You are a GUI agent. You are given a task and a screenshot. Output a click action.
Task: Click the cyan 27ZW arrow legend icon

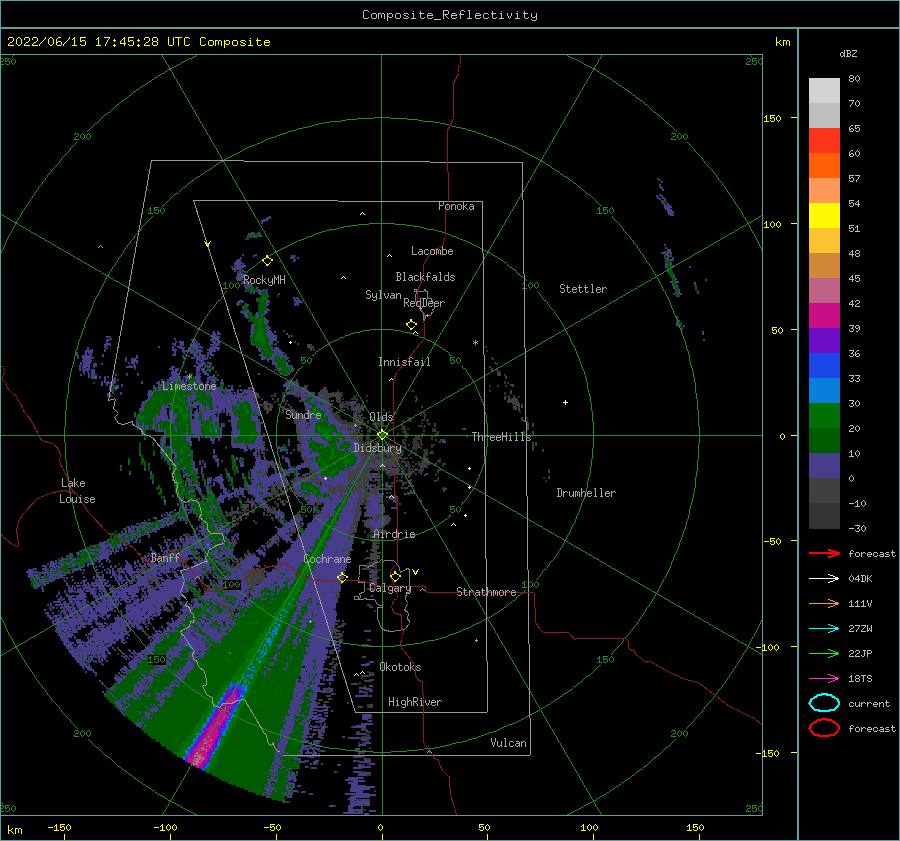coord(824,629)
